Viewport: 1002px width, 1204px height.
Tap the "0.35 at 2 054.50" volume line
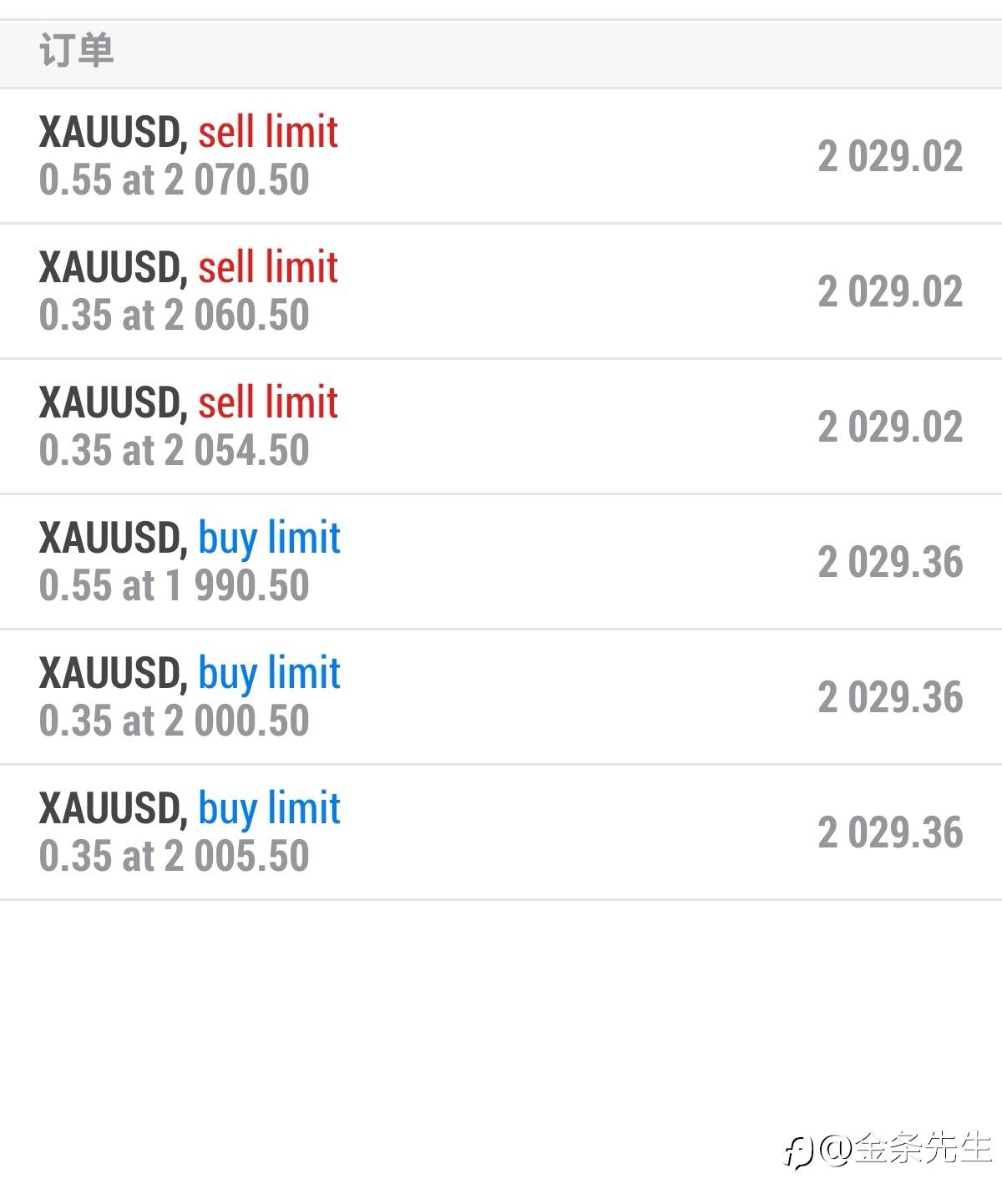(x=174, y=451)
